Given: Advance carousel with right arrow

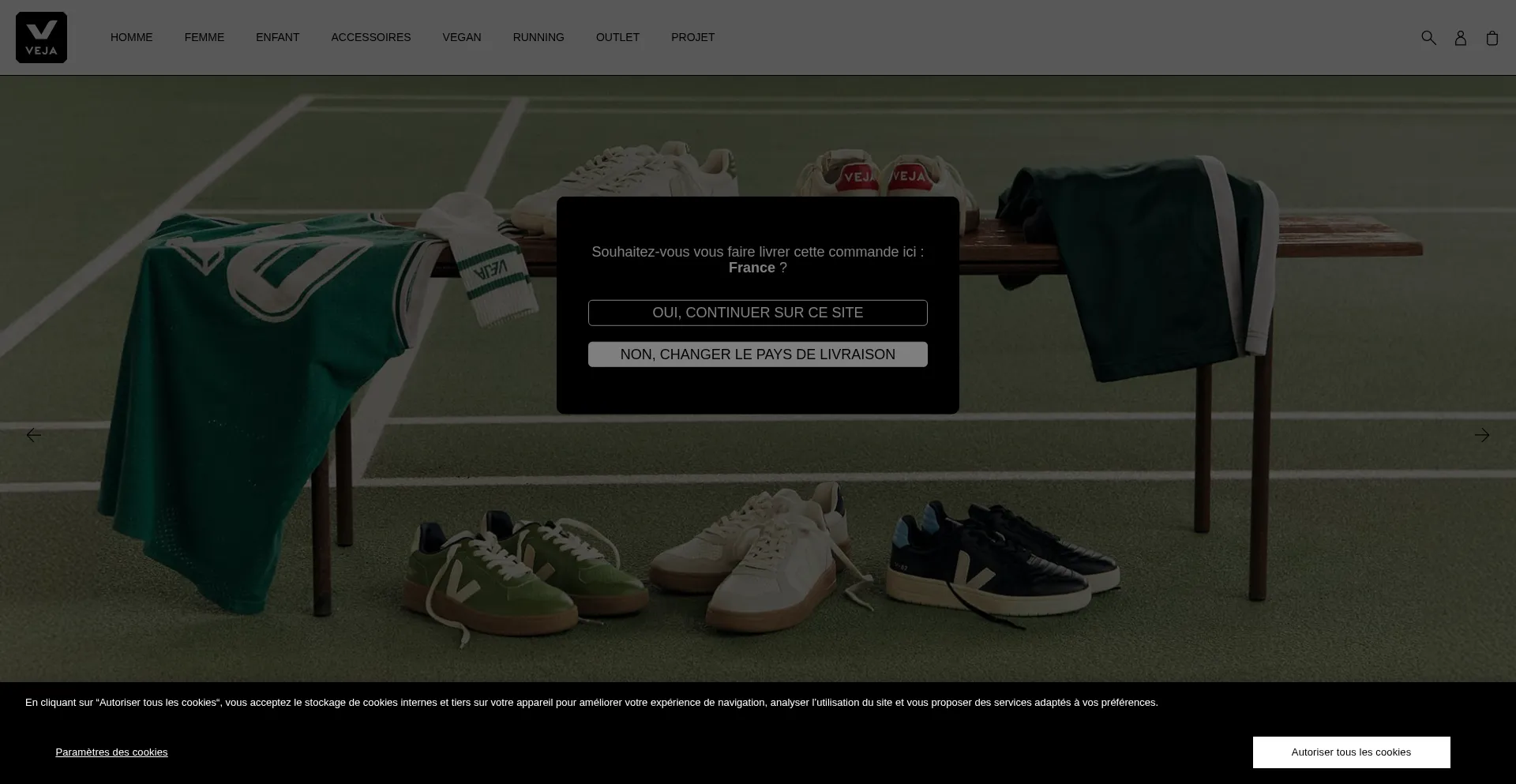Looking at the screenshot, I should pos(1481,435).
